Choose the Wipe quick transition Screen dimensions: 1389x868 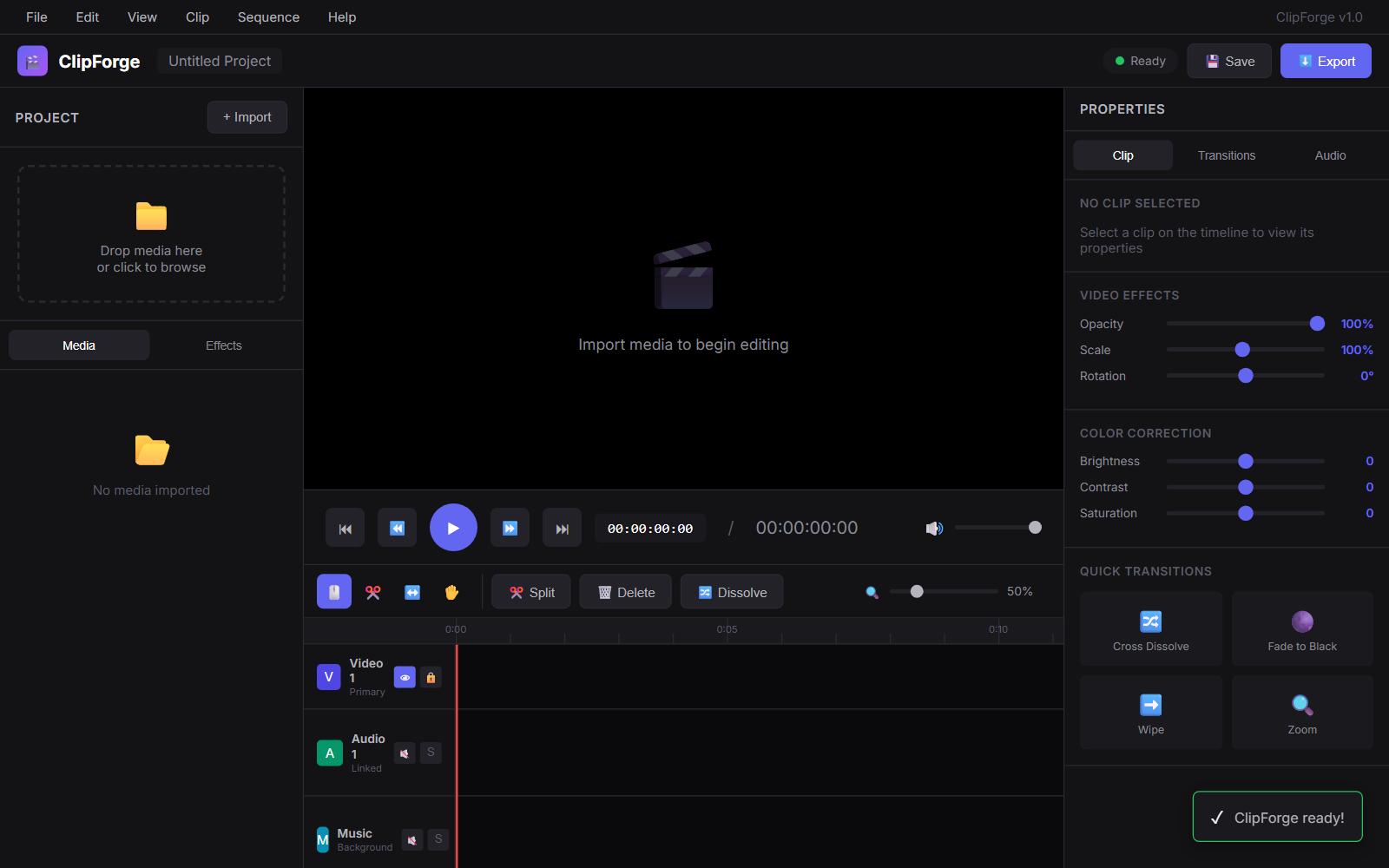[1150, 713]
